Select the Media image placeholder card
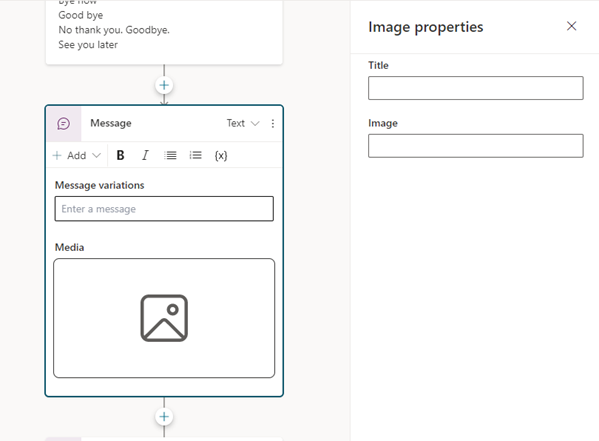599x441 pixels. click(164, 318)
